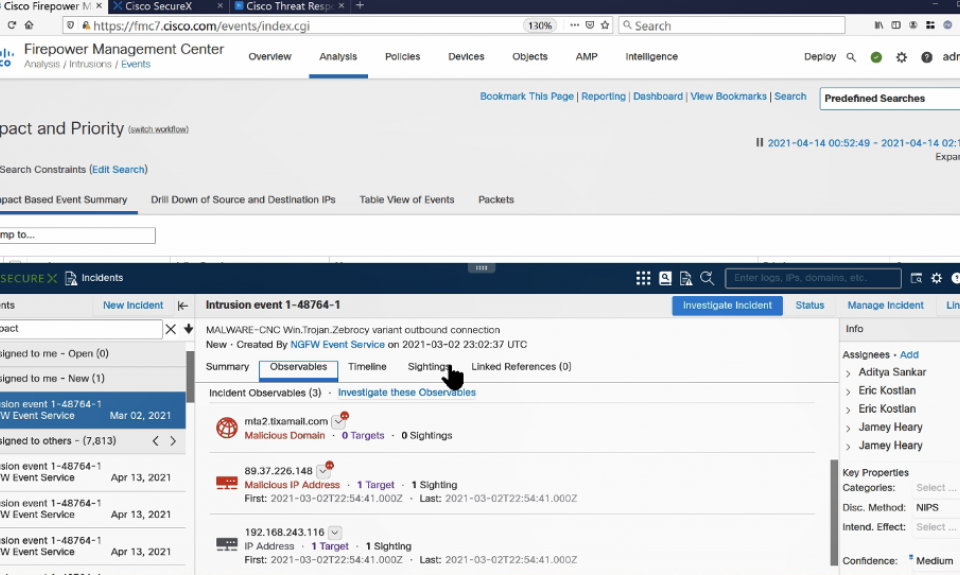The image size is (960, 575).
Task: Pause the time window with the pause icon
Action: (x=759, y=142)
